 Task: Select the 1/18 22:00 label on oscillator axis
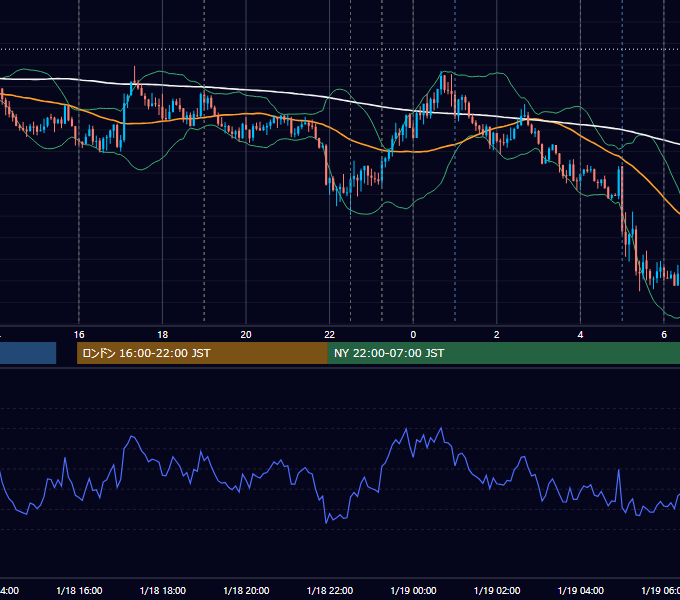330,590
